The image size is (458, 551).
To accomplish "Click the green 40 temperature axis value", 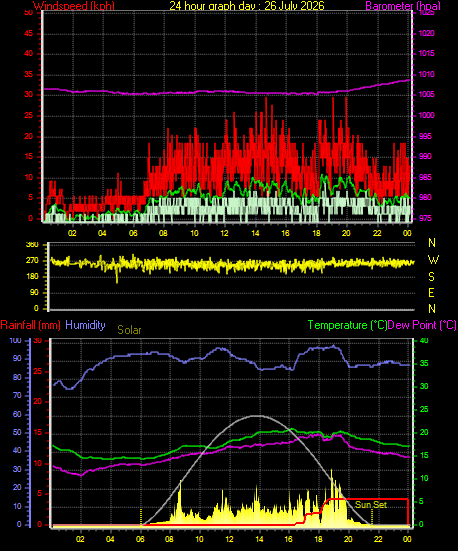I will point(424,341).
